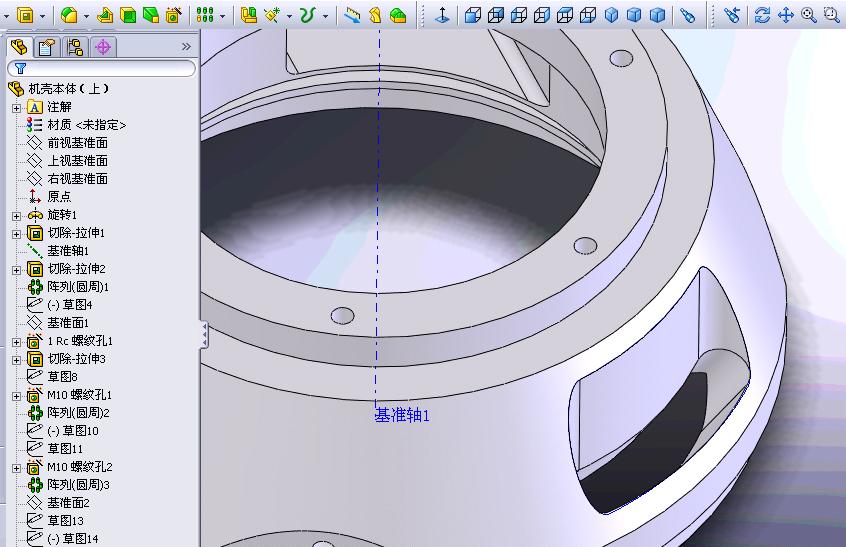846x547 pixels.
Task: Expand the 旋转1 feature node
Action: tap(16, 216)
